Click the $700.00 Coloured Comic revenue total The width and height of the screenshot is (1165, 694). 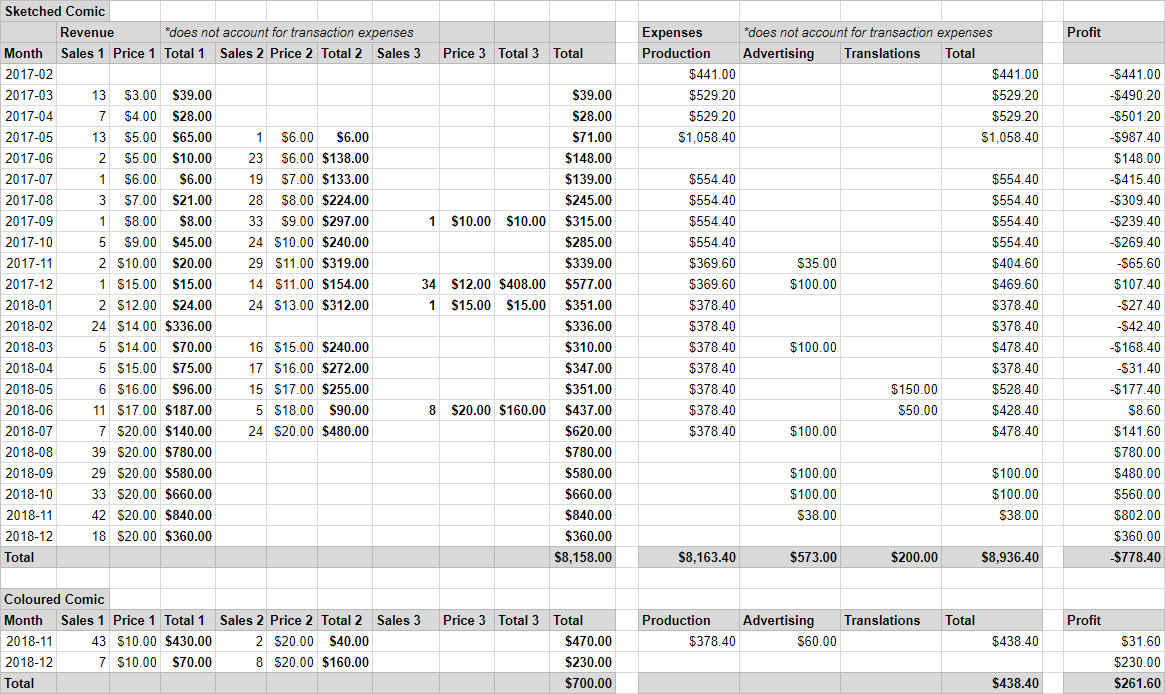(x=582, y=684)
